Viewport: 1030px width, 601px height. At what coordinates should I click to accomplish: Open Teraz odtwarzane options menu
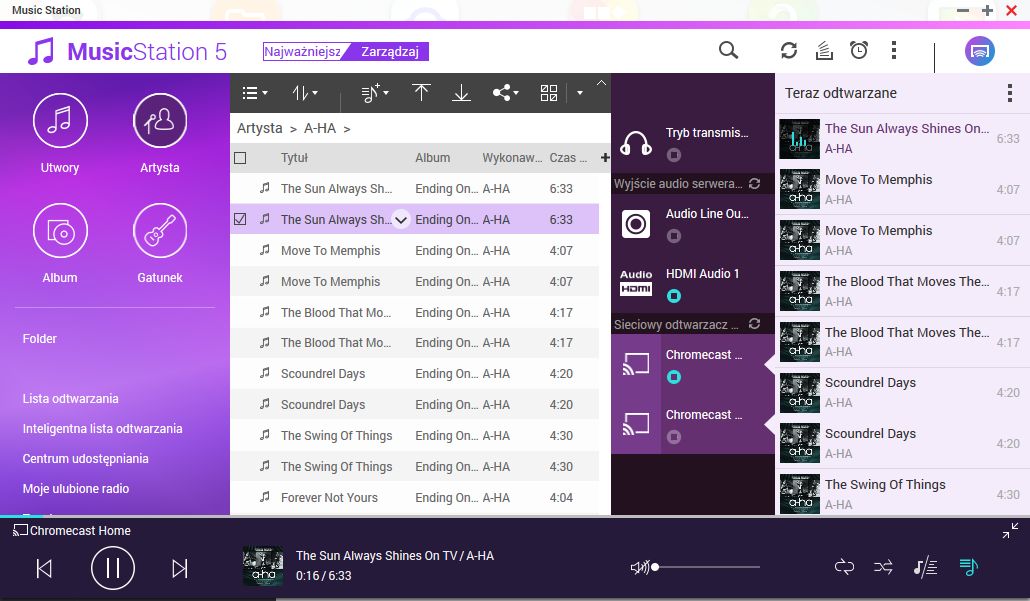pyautogui.click(x=1010, y=93)
